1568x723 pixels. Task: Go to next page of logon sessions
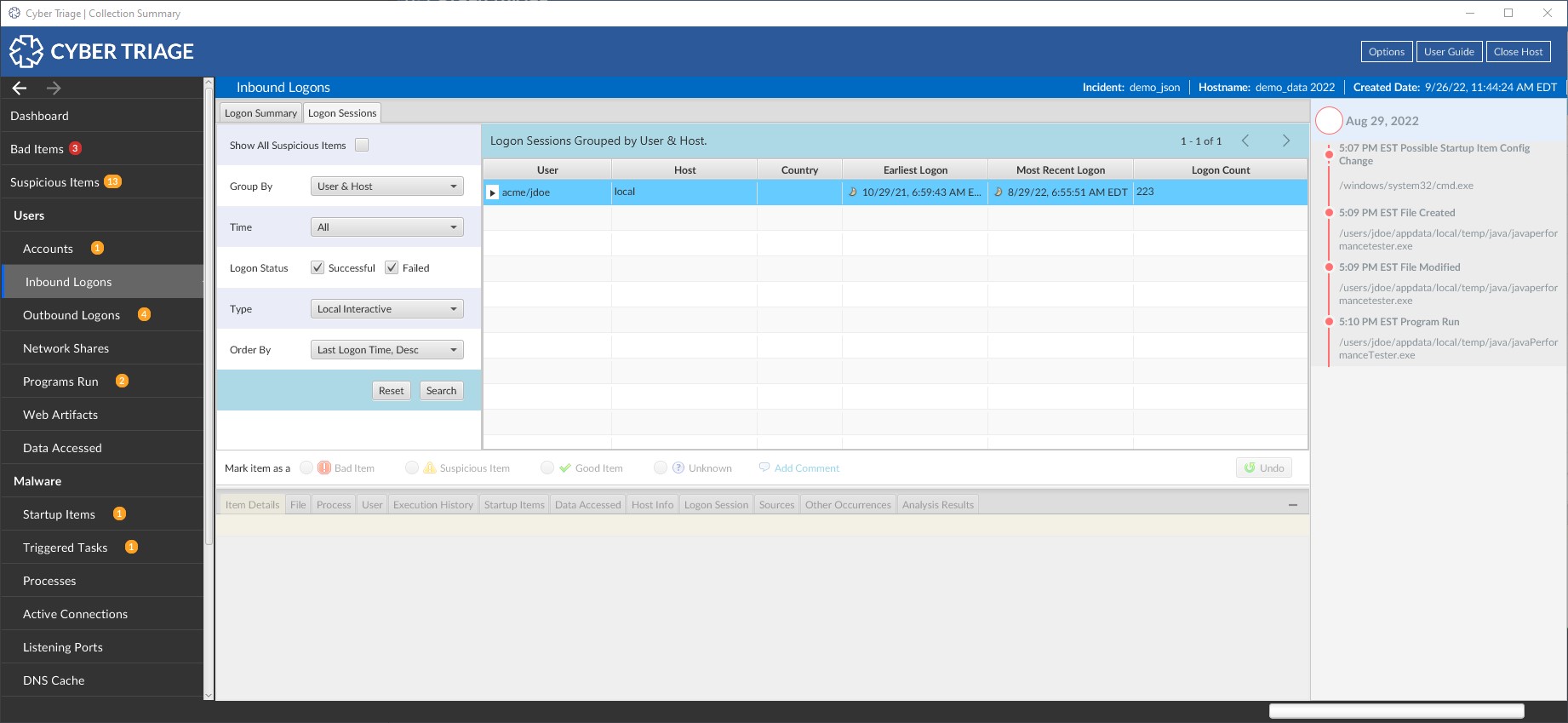pyautogui.click(x=1286, y=141)
